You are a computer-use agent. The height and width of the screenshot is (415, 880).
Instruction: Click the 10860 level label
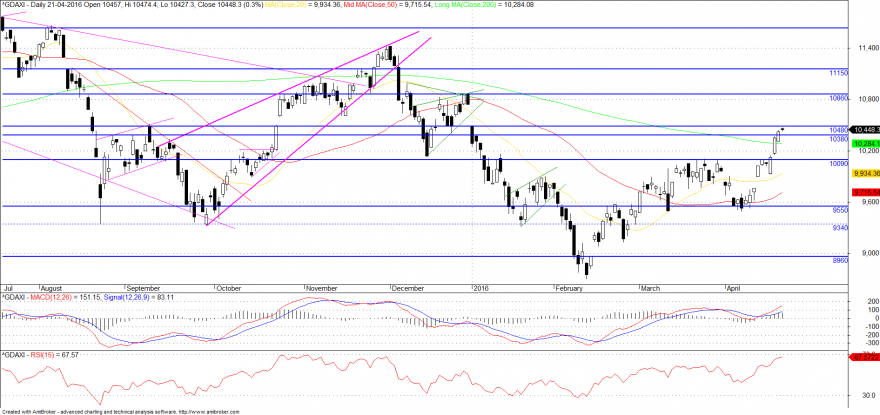[838, 98]
